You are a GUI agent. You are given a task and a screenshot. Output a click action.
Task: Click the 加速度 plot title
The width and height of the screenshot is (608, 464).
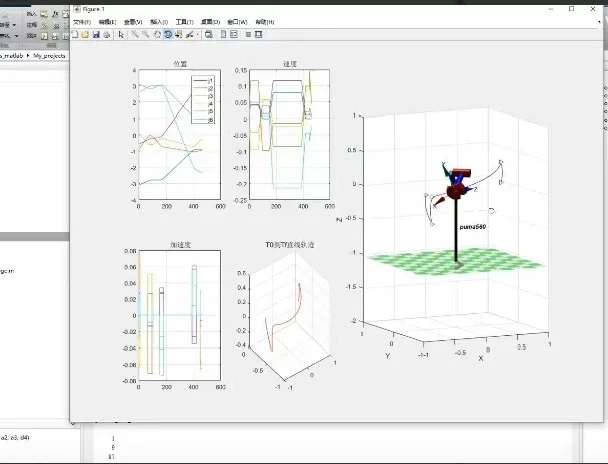click(x=180, y=245)
